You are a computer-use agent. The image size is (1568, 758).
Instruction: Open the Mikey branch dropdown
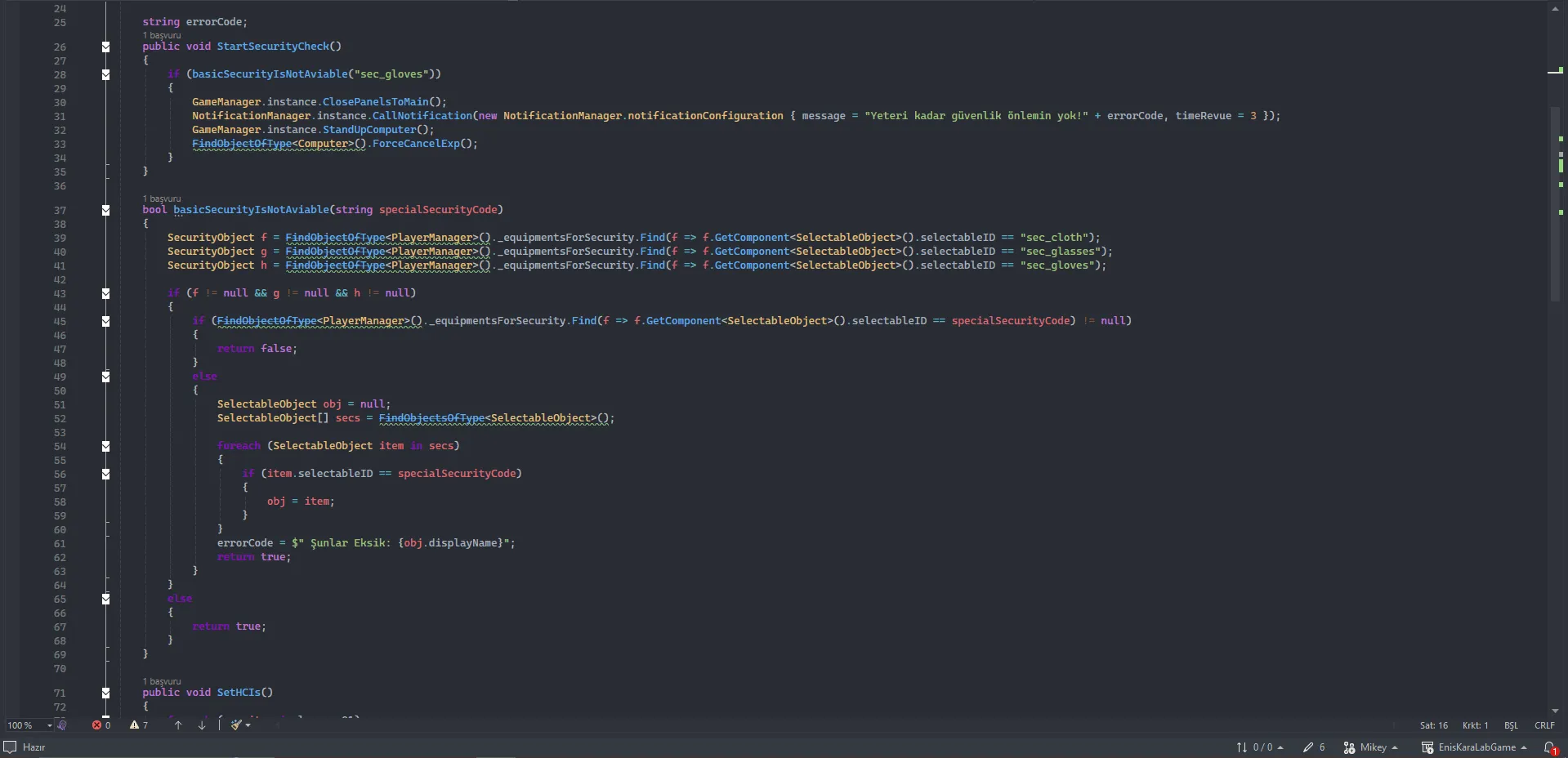coord(1395,747)
